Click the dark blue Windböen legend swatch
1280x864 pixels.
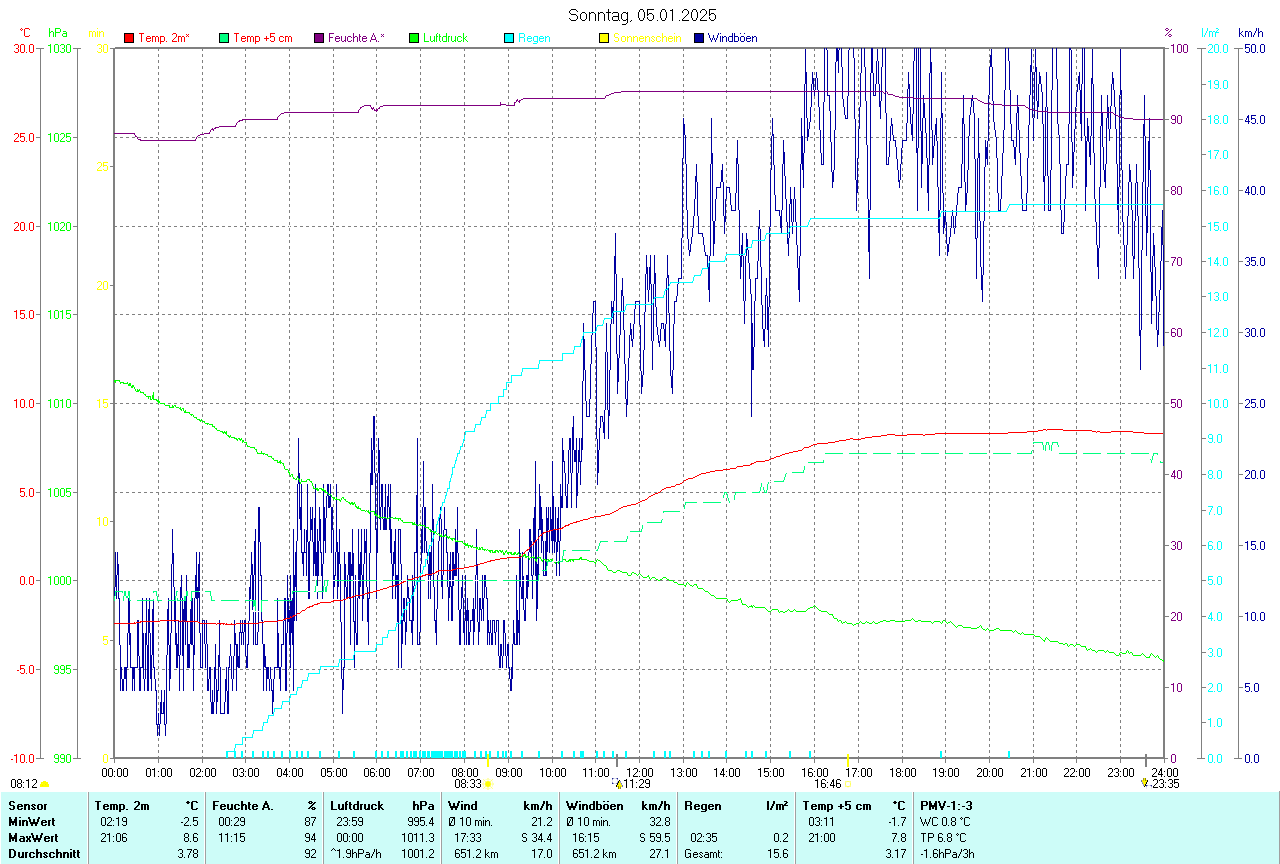click(699, 38)
